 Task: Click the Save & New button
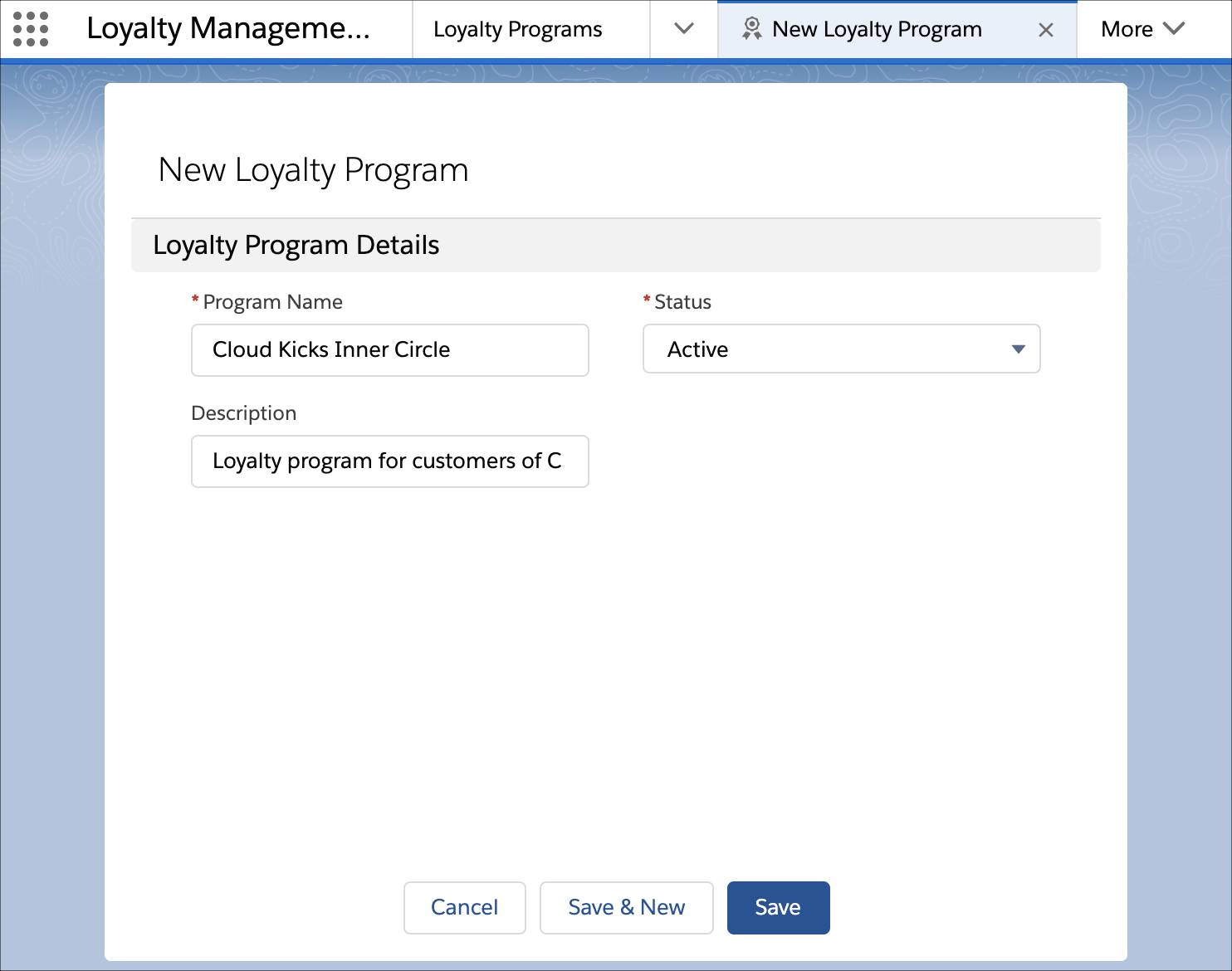click(626, 907)
